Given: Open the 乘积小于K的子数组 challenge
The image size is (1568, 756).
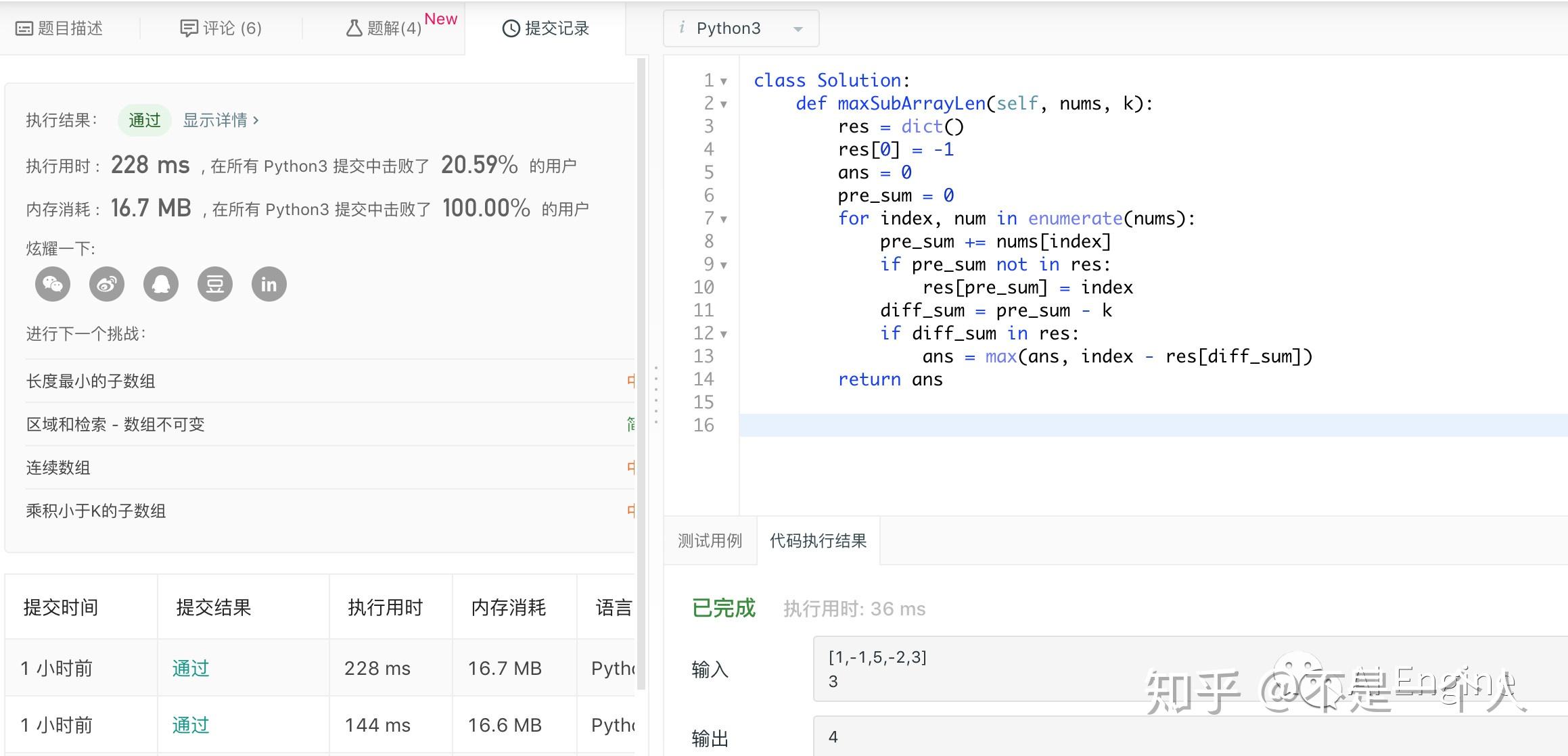Looking at the screenshot, I should click(96, 511).
